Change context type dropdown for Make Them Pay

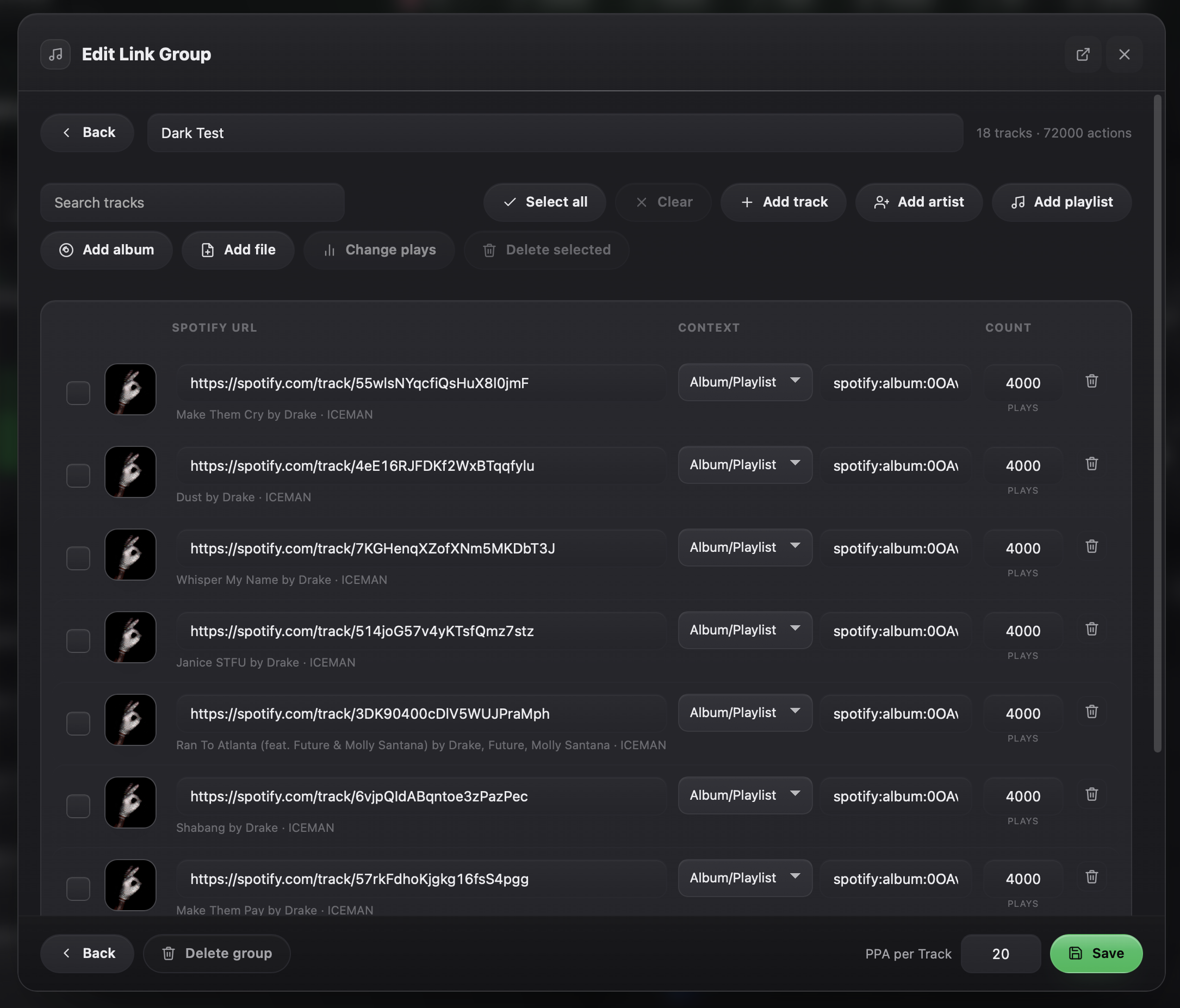745,878
